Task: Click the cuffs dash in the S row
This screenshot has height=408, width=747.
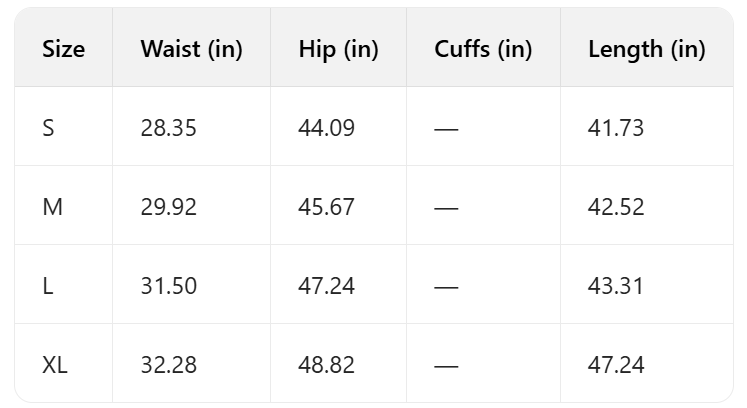Action: [446, 129]
